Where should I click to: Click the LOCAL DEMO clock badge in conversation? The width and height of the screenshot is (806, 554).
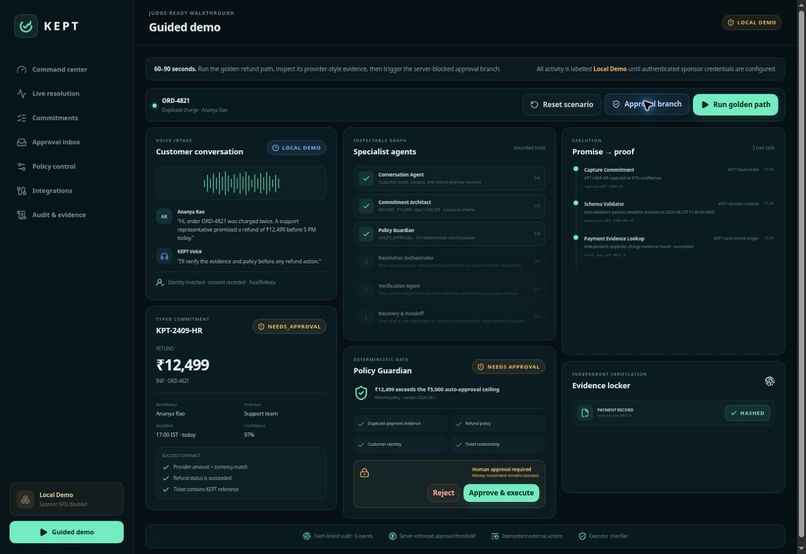pos(297,148)
